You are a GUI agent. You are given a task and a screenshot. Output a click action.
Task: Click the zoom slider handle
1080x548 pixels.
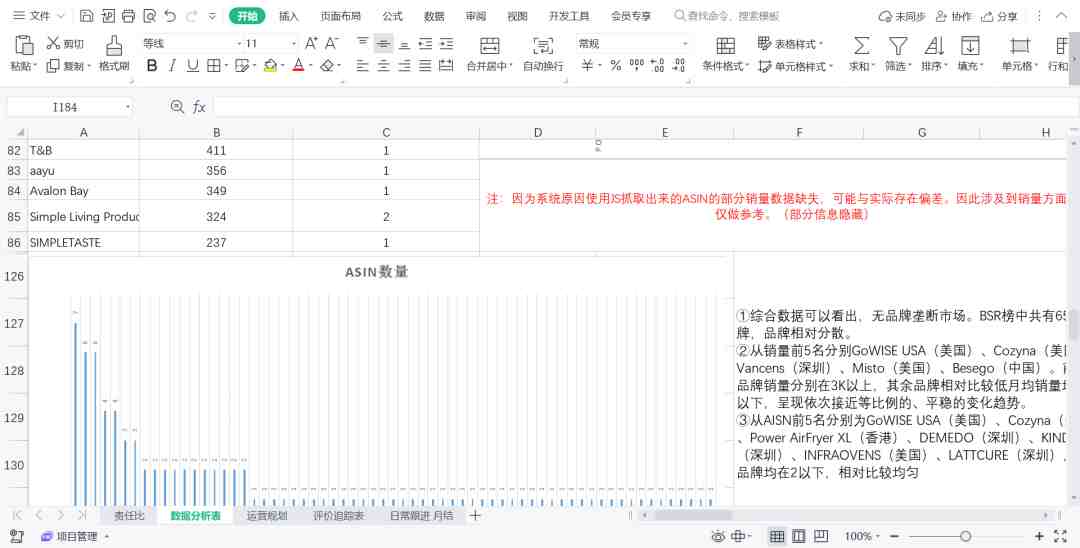coord(966,536)
